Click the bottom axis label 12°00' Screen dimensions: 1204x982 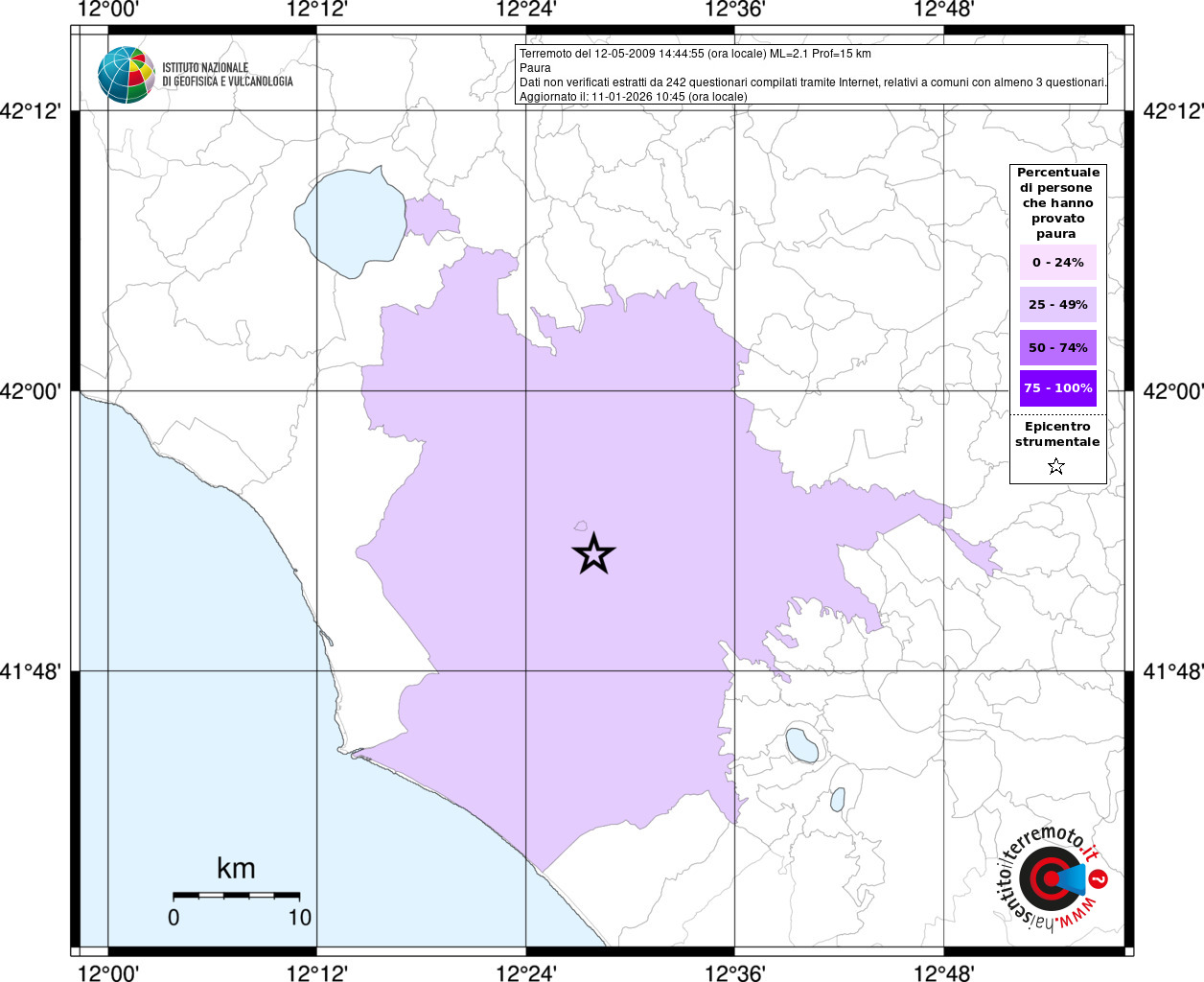click(107, 972)
